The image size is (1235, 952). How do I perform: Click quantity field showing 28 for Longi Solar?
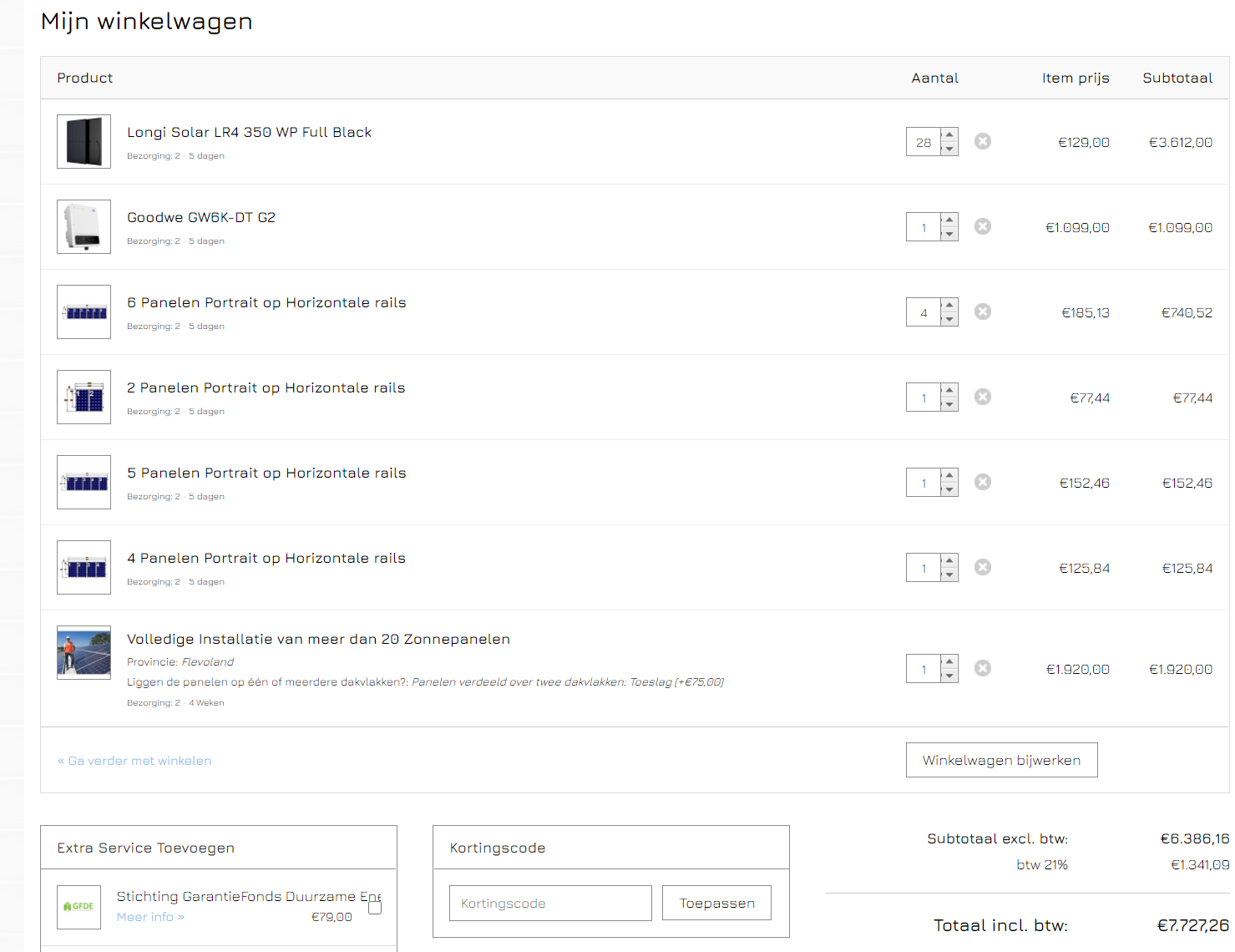(924, 142)
